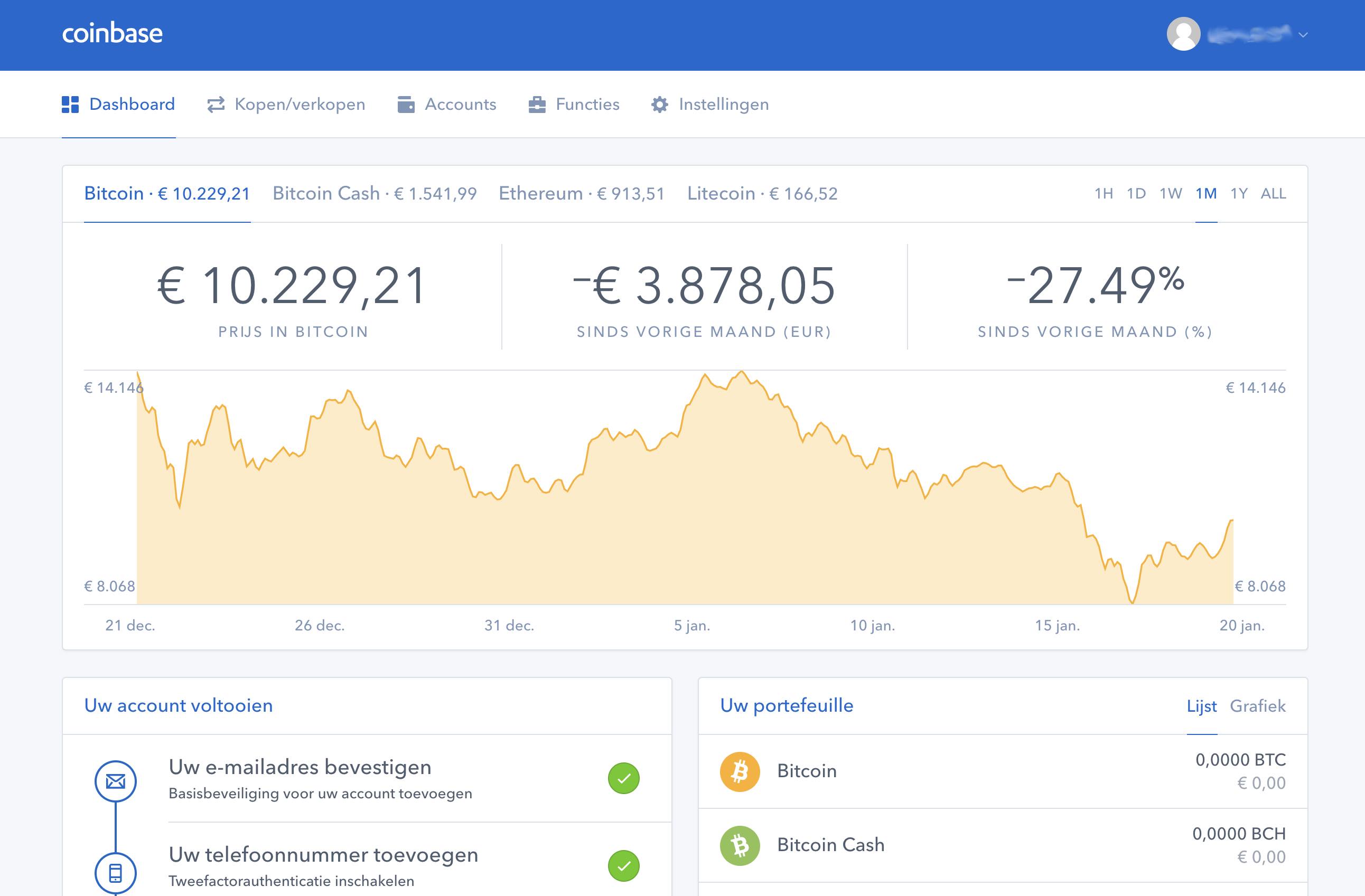
Task: Select the Bitcoin price tab
Action: (167, 194)
